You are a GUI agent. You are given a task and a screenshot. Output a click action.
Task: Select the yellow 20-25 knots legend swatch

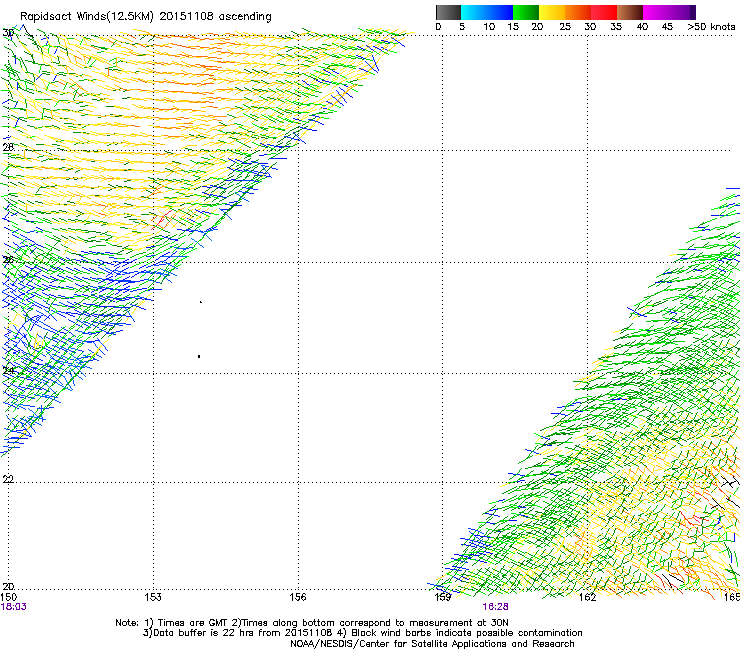coord(552,12)
